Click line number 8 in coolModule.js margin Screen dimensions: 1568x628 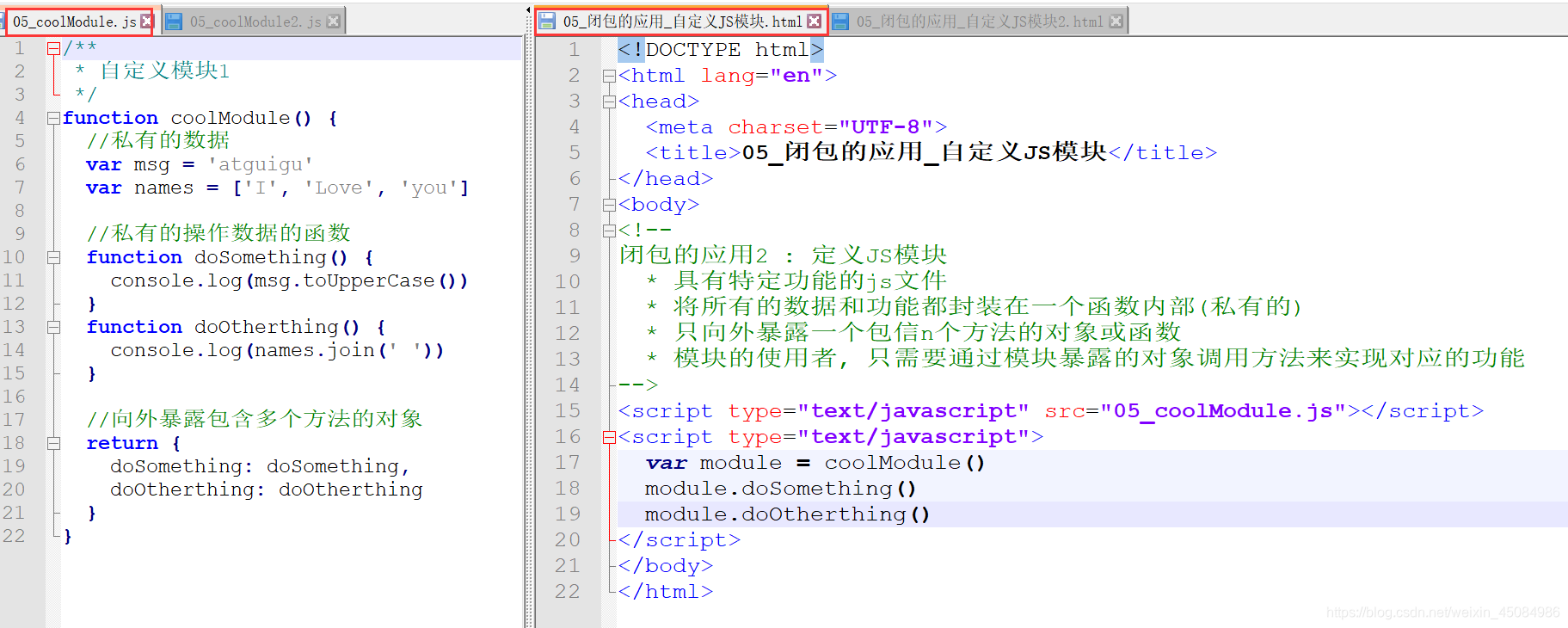tap(20, 211)
